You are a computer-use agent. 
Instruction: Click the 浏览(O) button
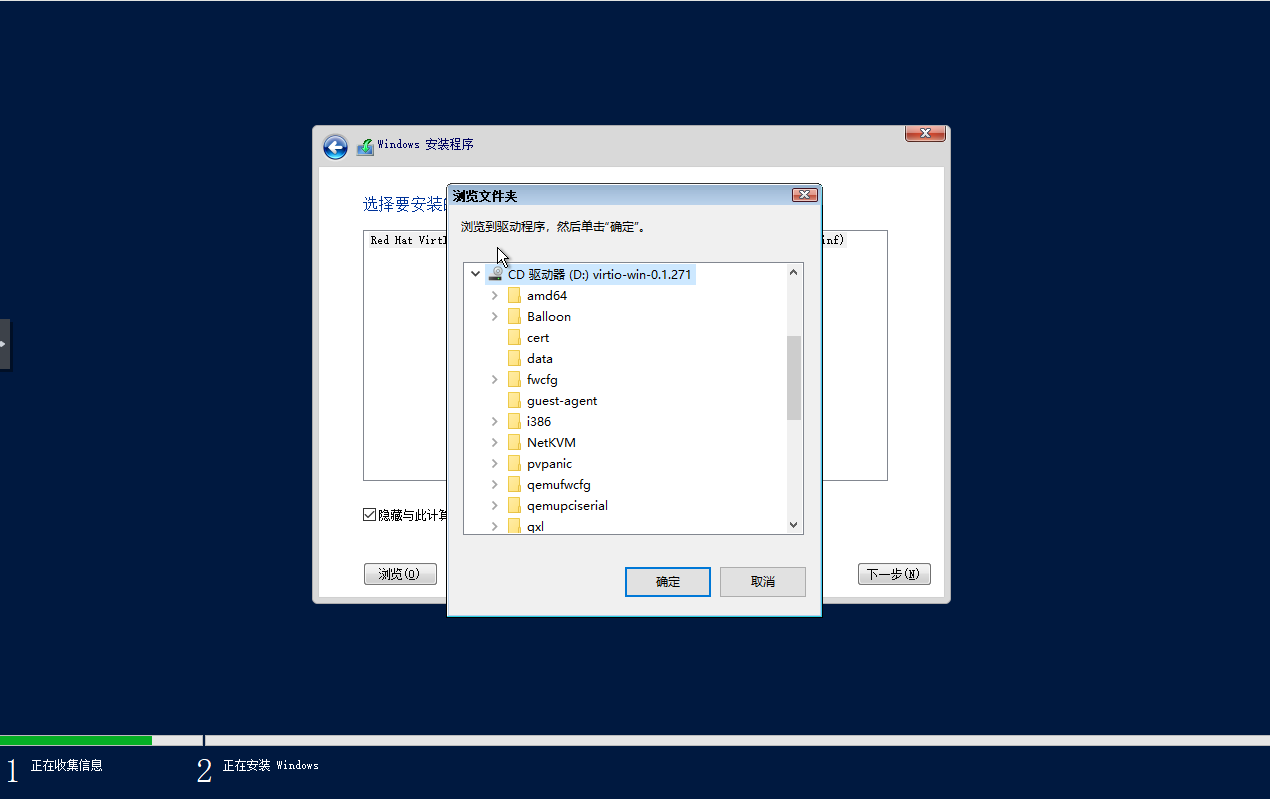tap(400, 574)
